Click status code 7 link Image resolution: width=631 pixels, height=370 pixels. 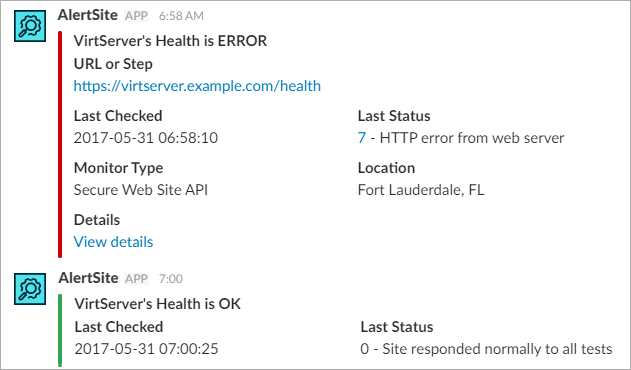362,138
